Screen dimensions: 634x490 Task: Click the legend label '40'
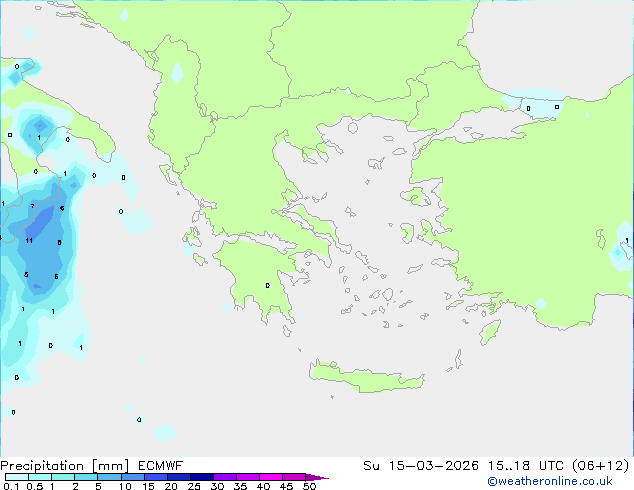(263, 486)
